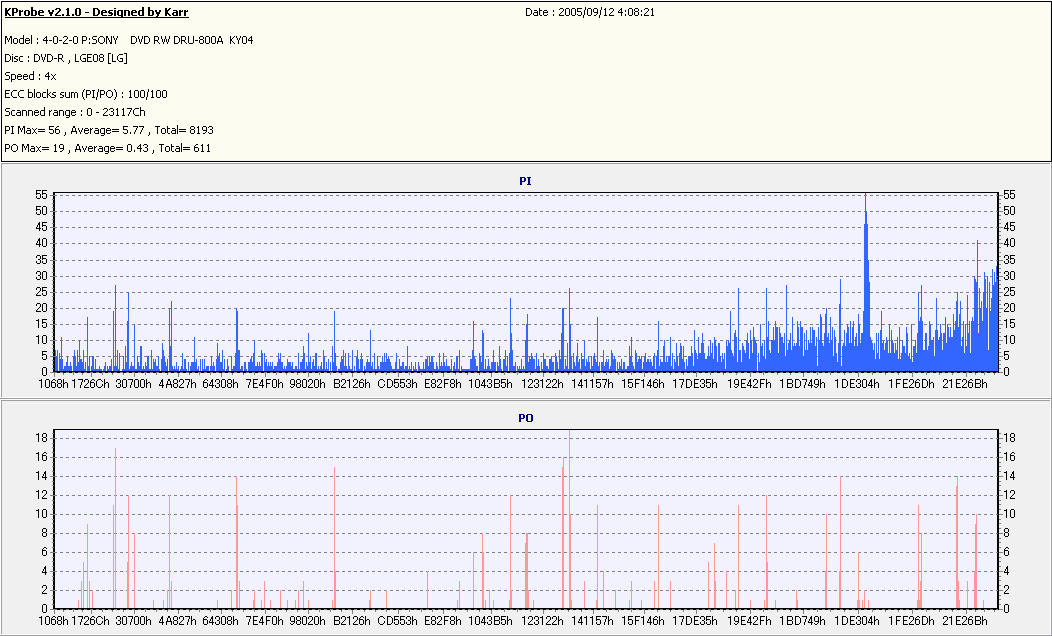Click 19E42Fh under the PO chart
This screenshot has width=1052, height=636.
(x=749, y=621)
